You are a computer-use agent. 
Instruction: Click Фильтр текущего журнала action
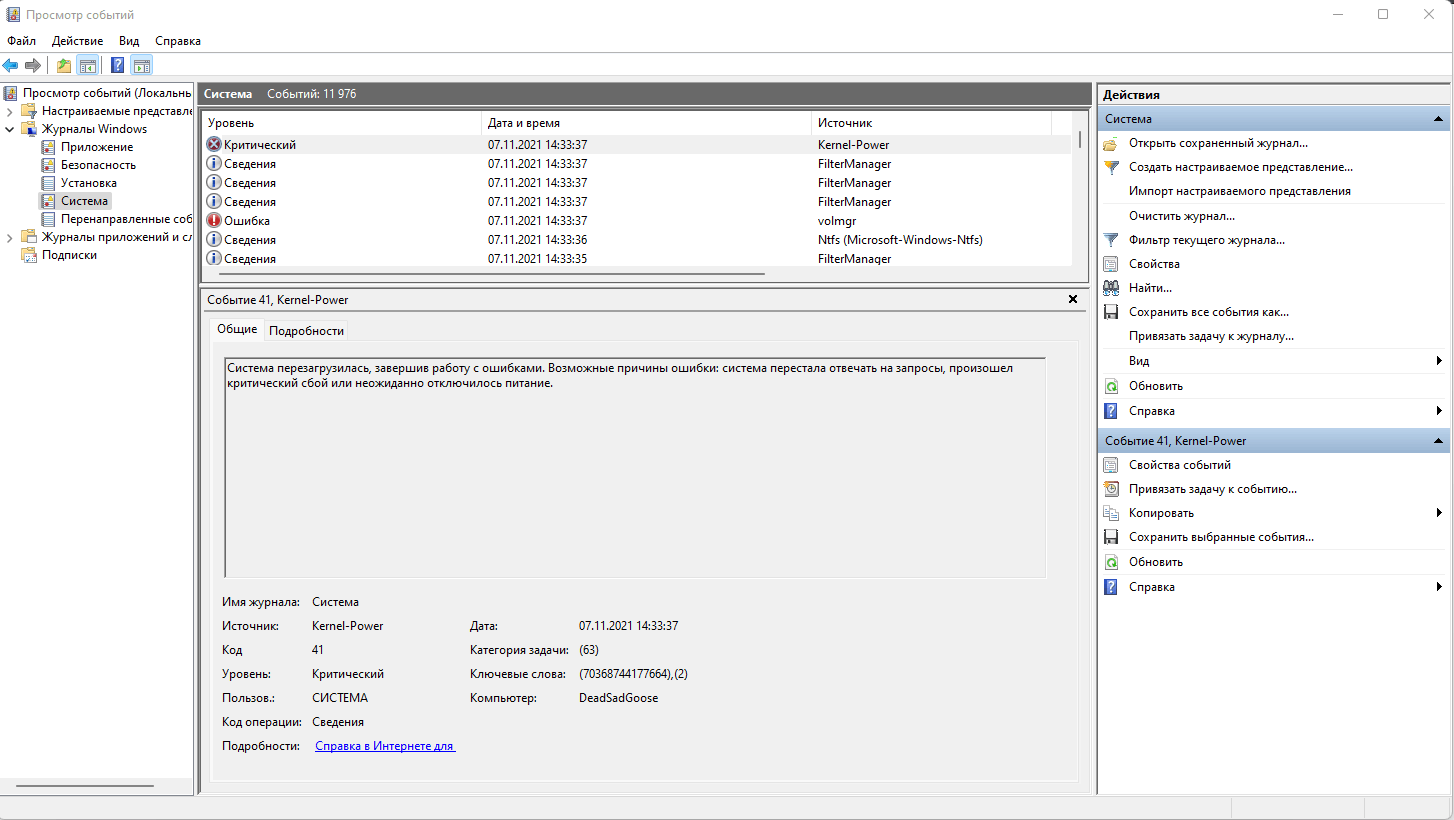pos(1207,240)
